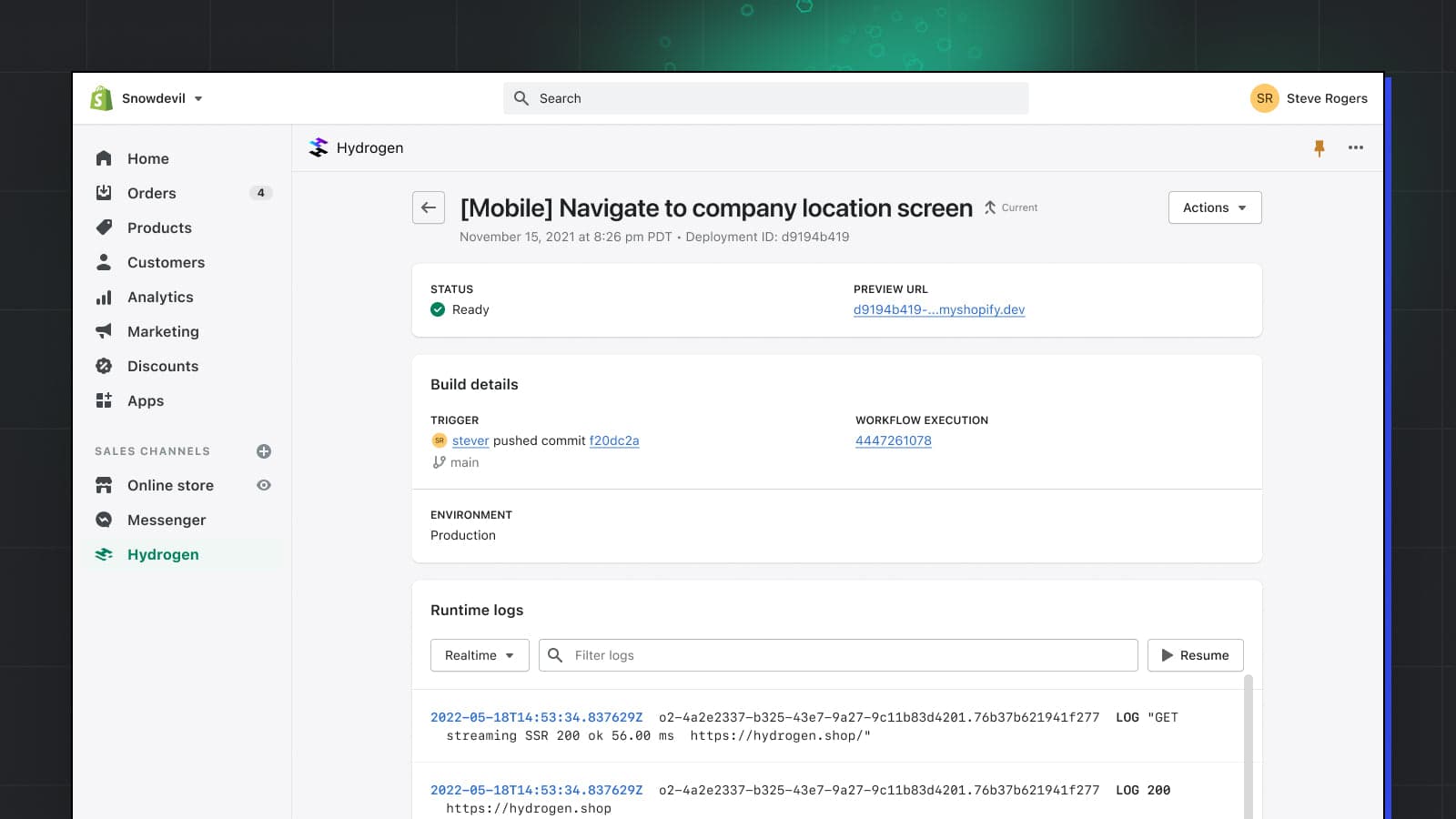
Task: Click the back arrow button
Action: (x=429, y=207)
